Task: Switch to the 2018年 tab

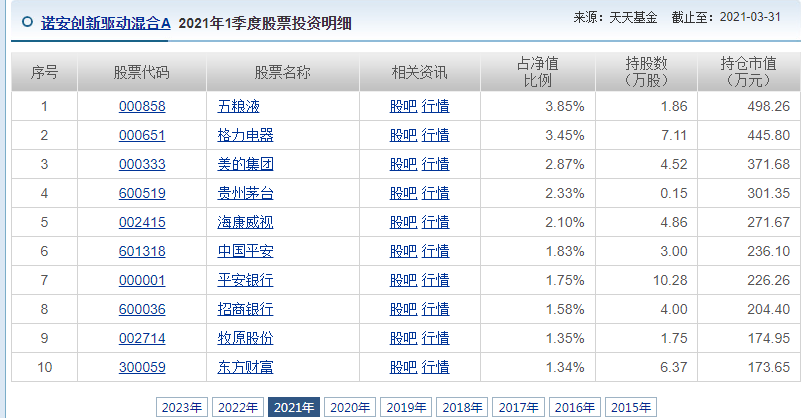Action: point(463,407)
